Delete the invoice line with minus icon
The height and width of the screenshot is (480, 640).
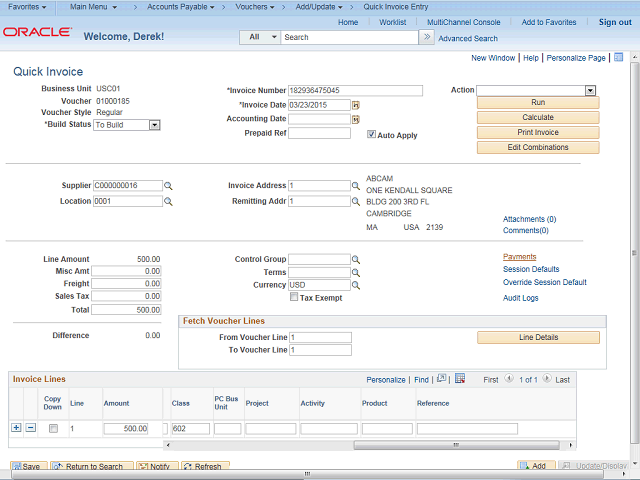(x=31, y=428)
